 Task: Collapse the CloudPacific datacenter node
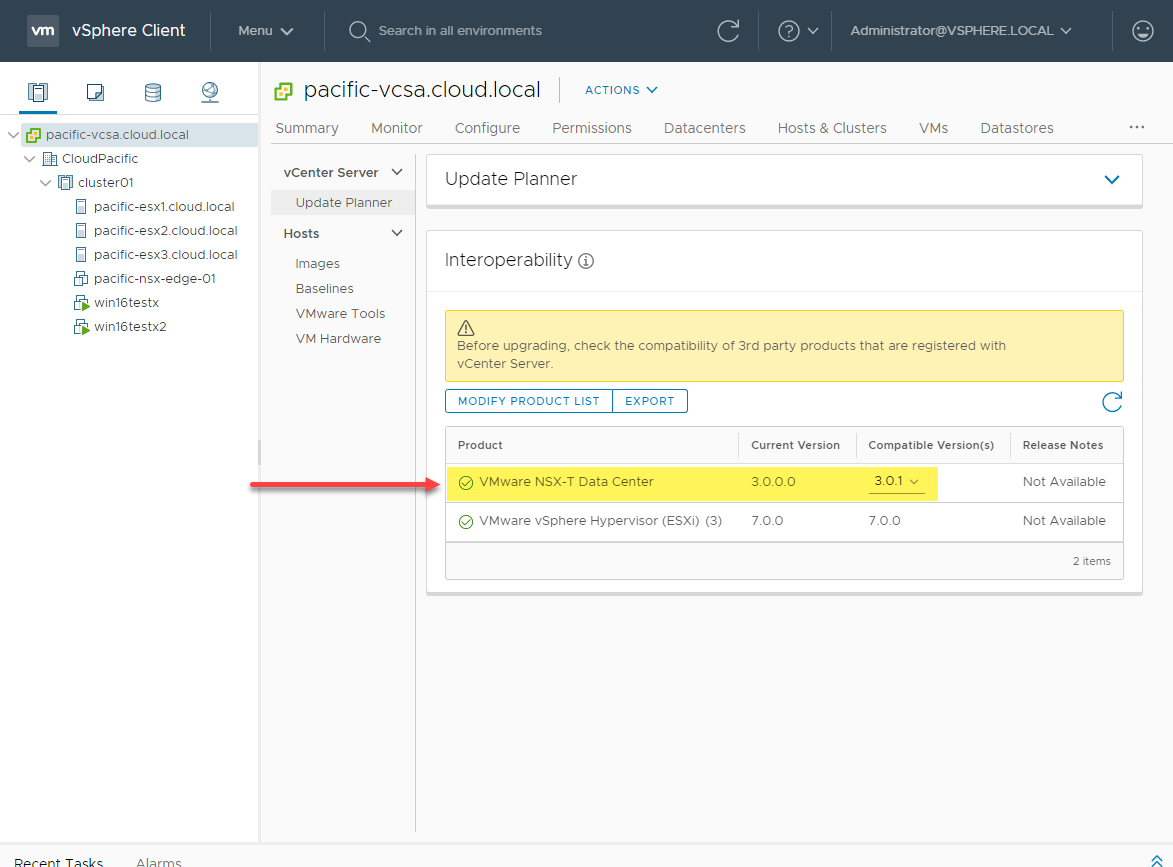tap(29, 159)
